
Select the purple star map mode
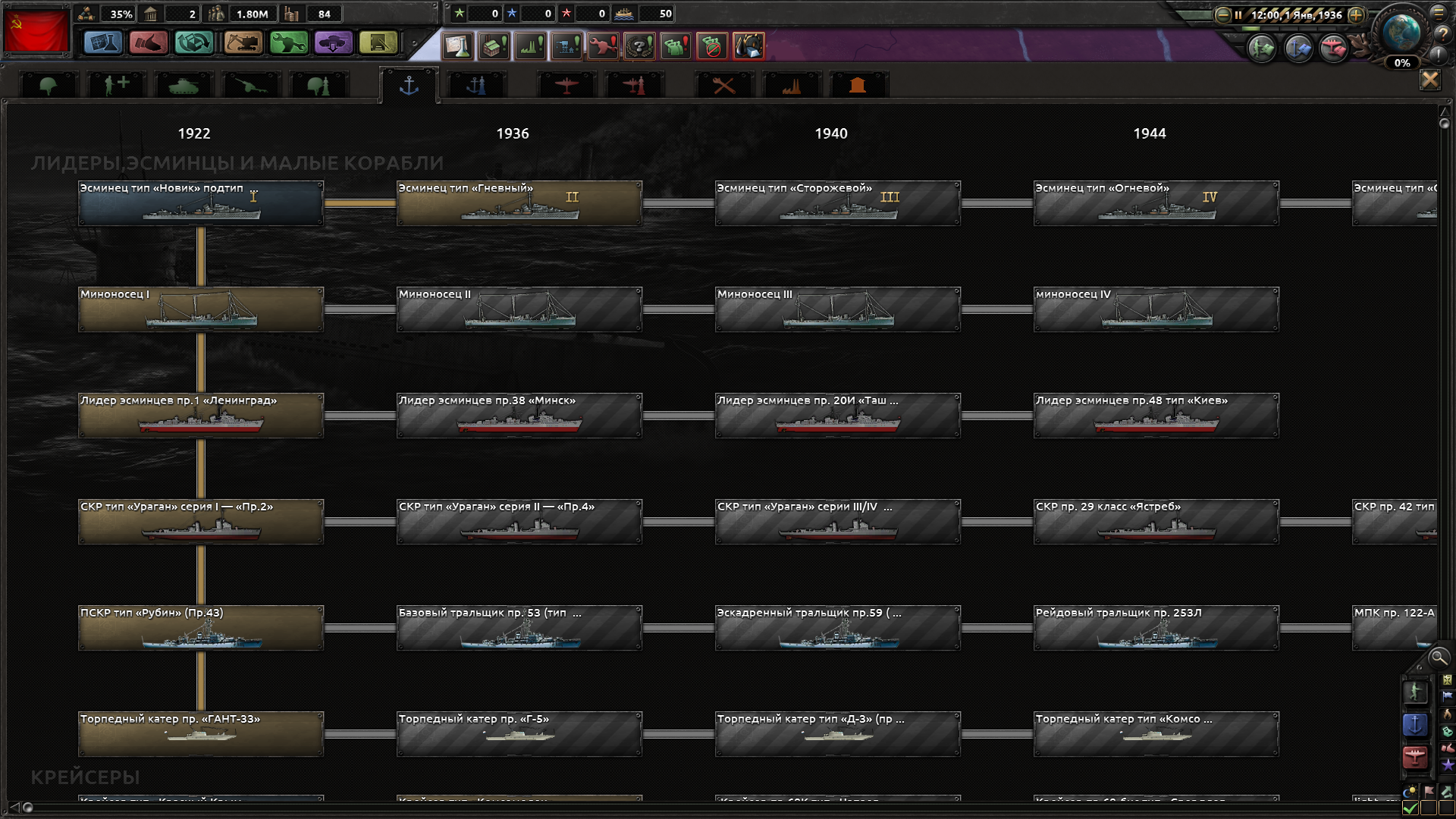coord(1448,765)
